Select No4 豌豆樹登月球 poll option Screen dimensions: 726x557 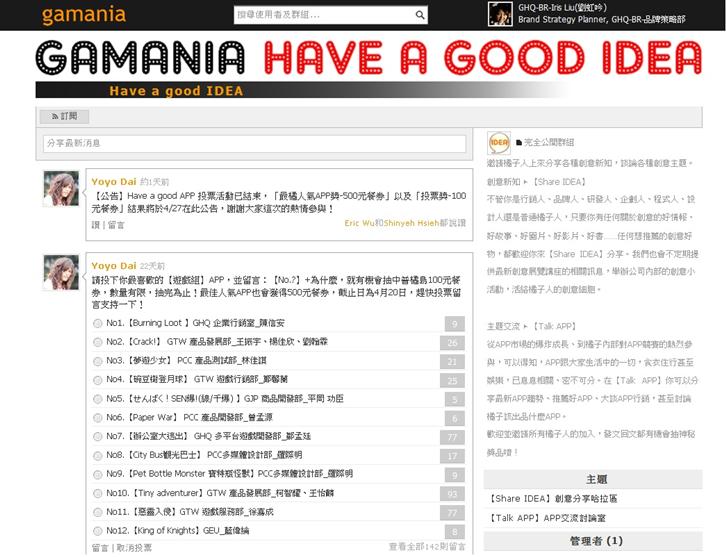click(97, 380)
